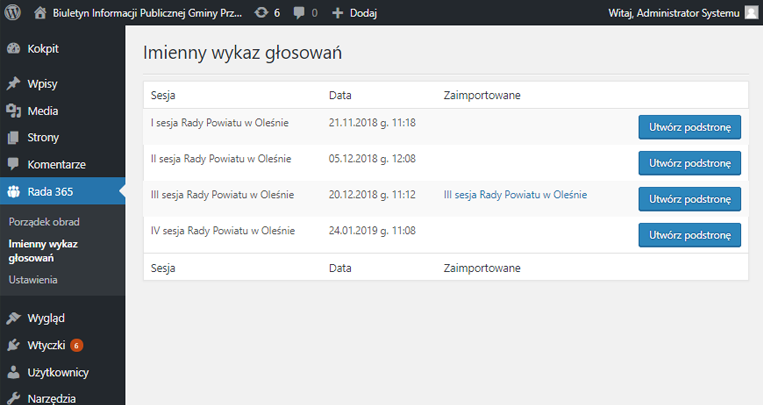Screen dimensions: 763x405
Task: Open Kokpit dashboard in sidebar
Action: tap(43, 48)
